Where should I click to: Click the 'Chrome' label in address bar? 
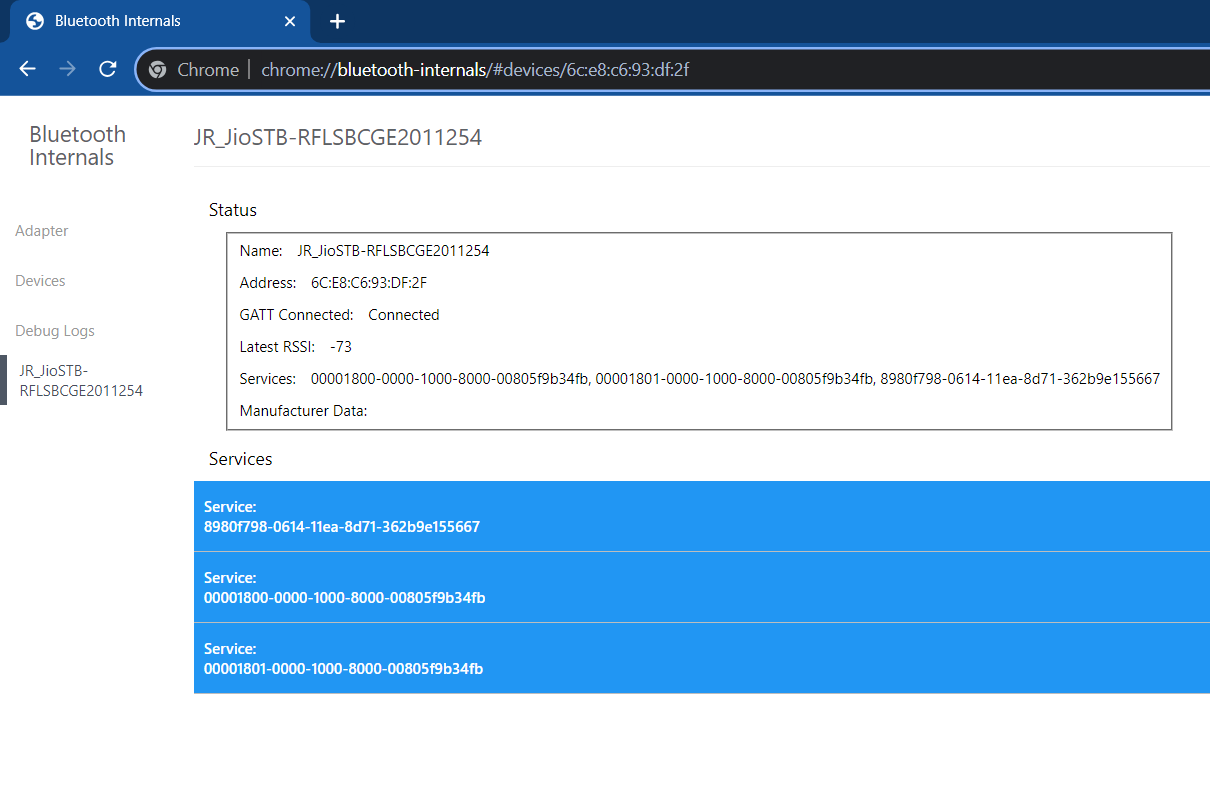coord(208,70)
